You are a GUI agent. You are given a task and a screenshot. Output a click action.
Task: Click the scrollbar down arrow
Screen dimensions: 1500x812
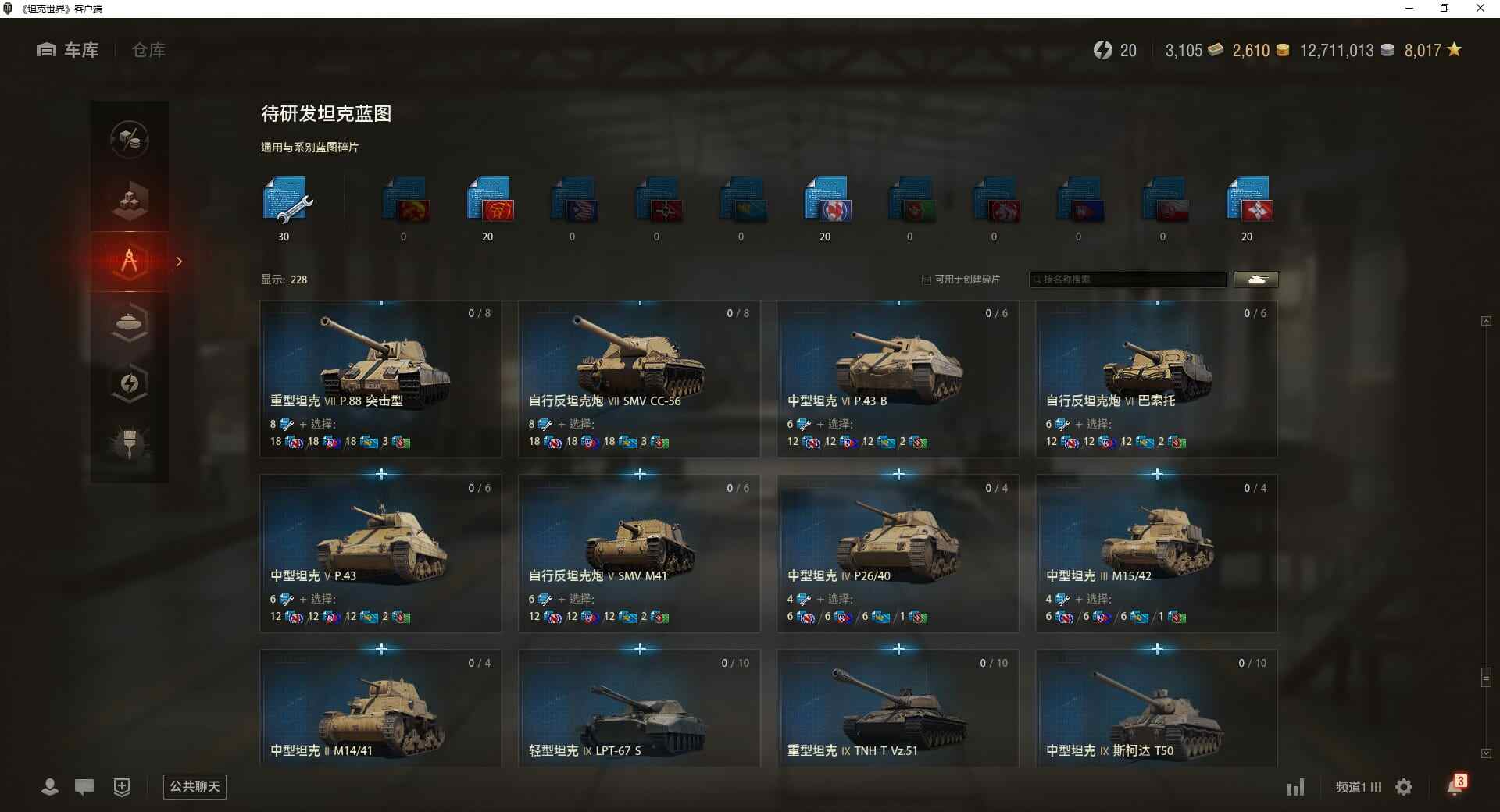pyautogui.click(x=1486, y=753)
